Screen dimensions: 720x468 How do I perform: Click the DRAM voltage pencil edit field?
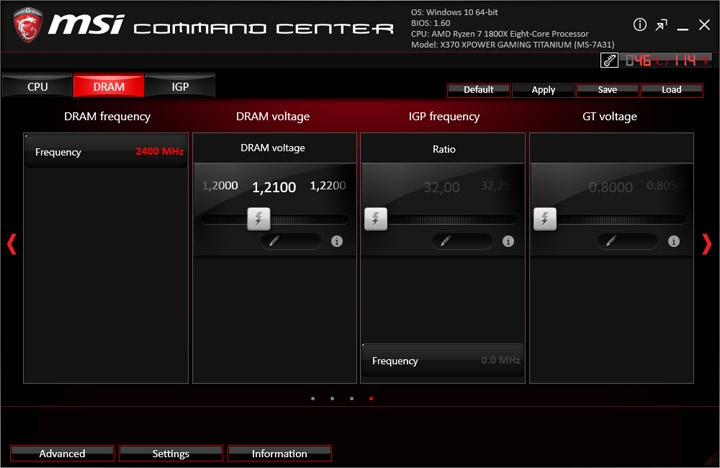290,241
